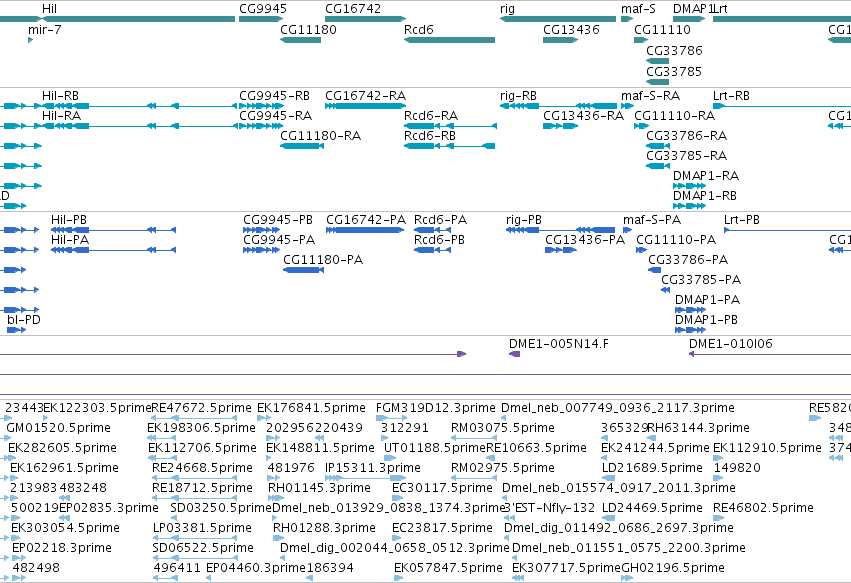Click the DME1-005N14.F clone label

coord(558,344)
